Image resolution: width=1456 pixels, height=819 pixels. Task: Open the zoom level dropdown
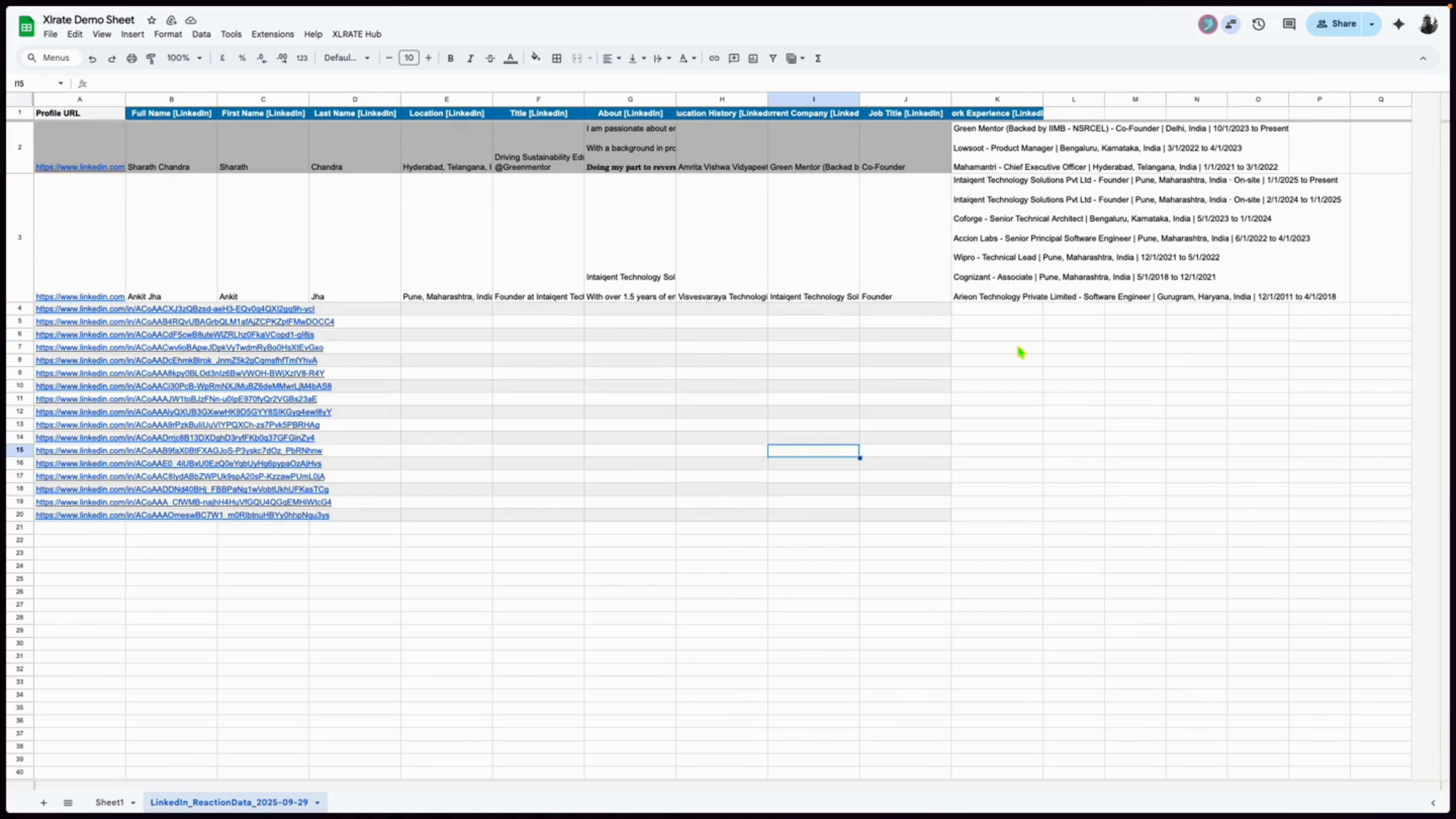click(184, 58)
